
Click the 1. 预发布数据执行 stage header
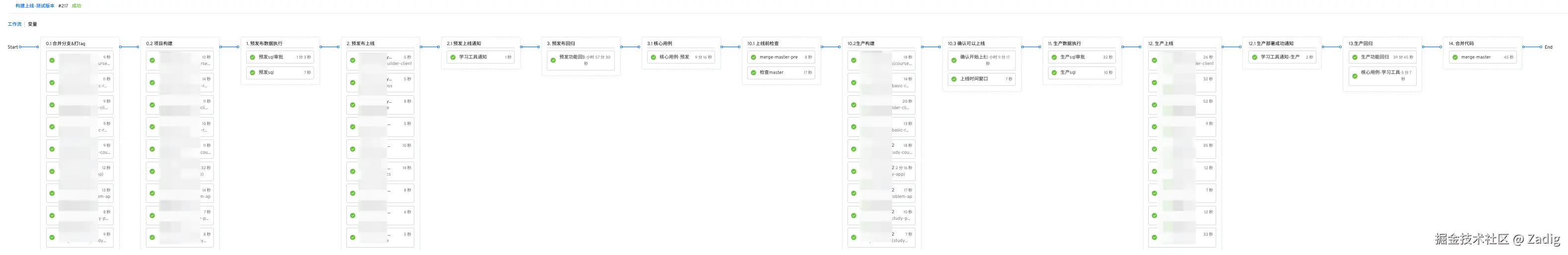[264, 44]
